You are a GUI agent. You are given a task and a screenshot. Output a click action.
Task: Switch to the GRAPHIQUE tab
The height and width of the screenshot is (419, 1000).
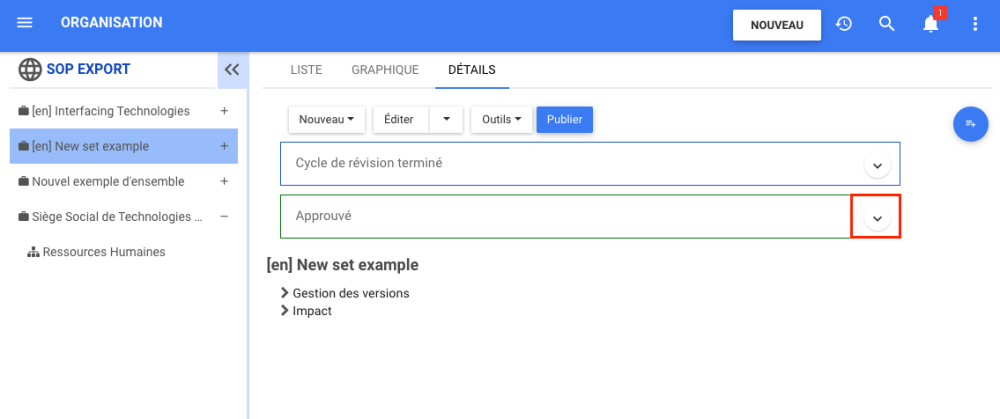click(385, 70)
